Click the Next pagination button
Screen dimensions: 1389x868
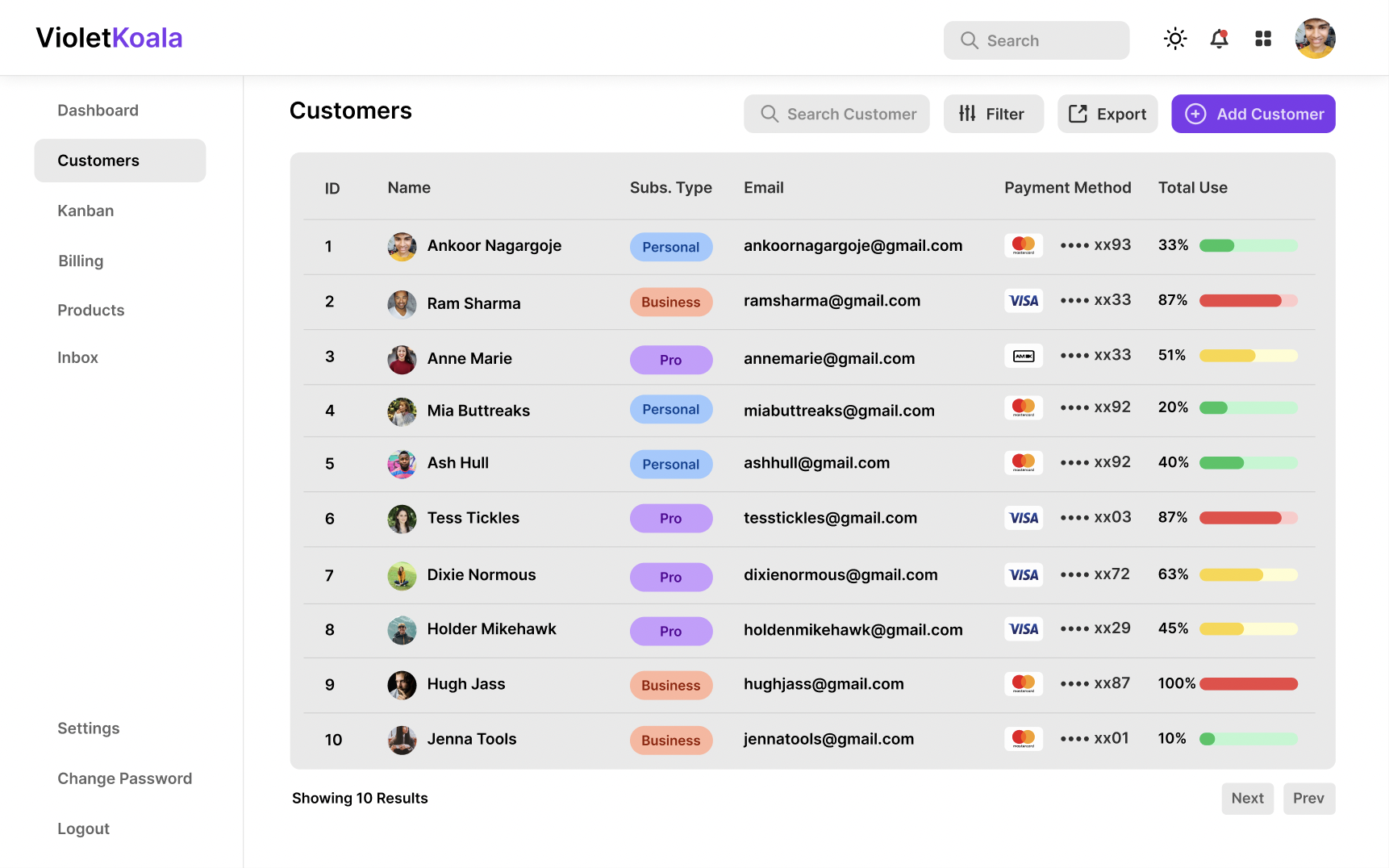pos(1247,799)
